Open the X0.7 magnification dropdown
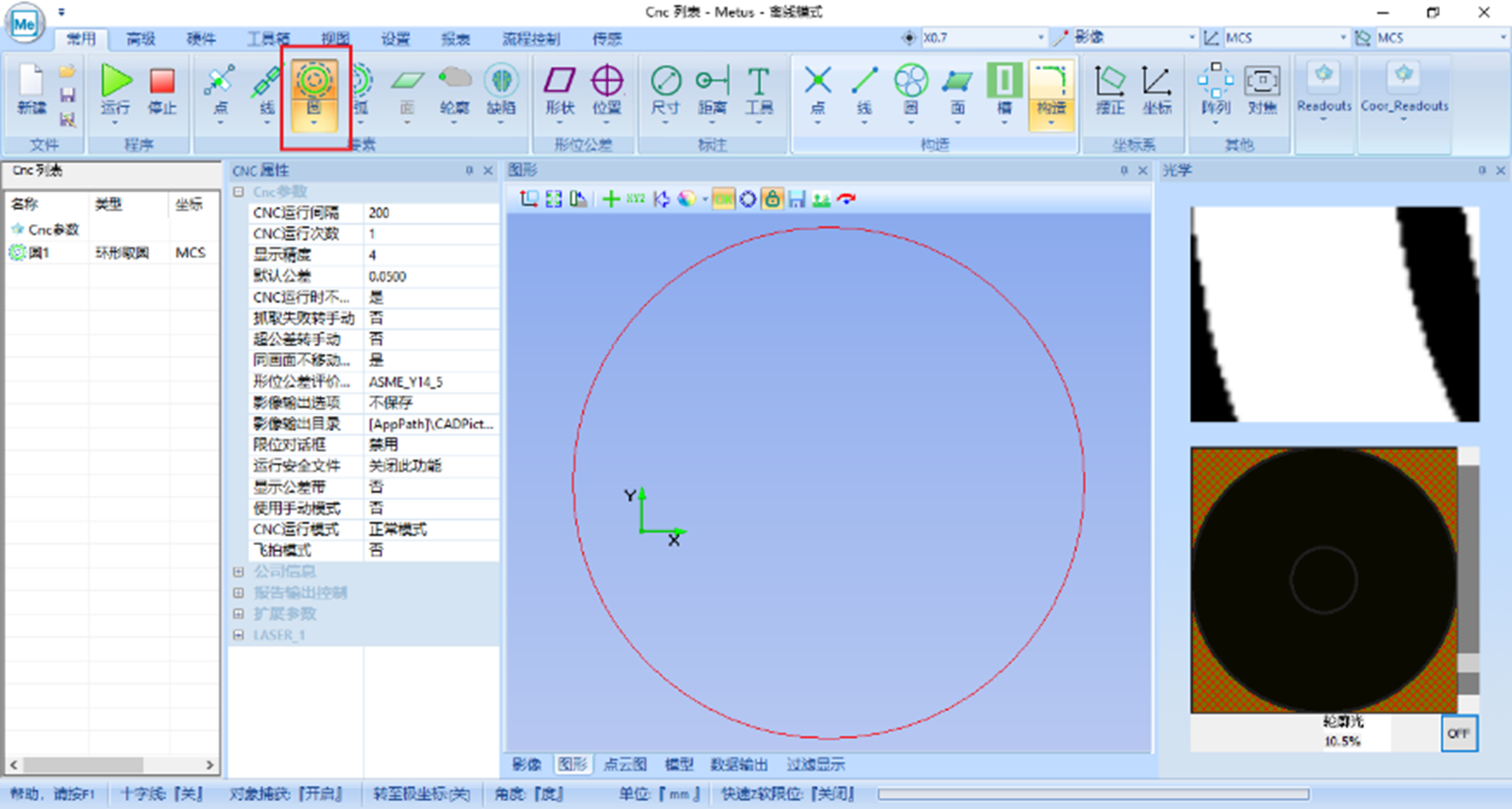The width and height of the screenshot is (1512, 809). pos(1042,37)
